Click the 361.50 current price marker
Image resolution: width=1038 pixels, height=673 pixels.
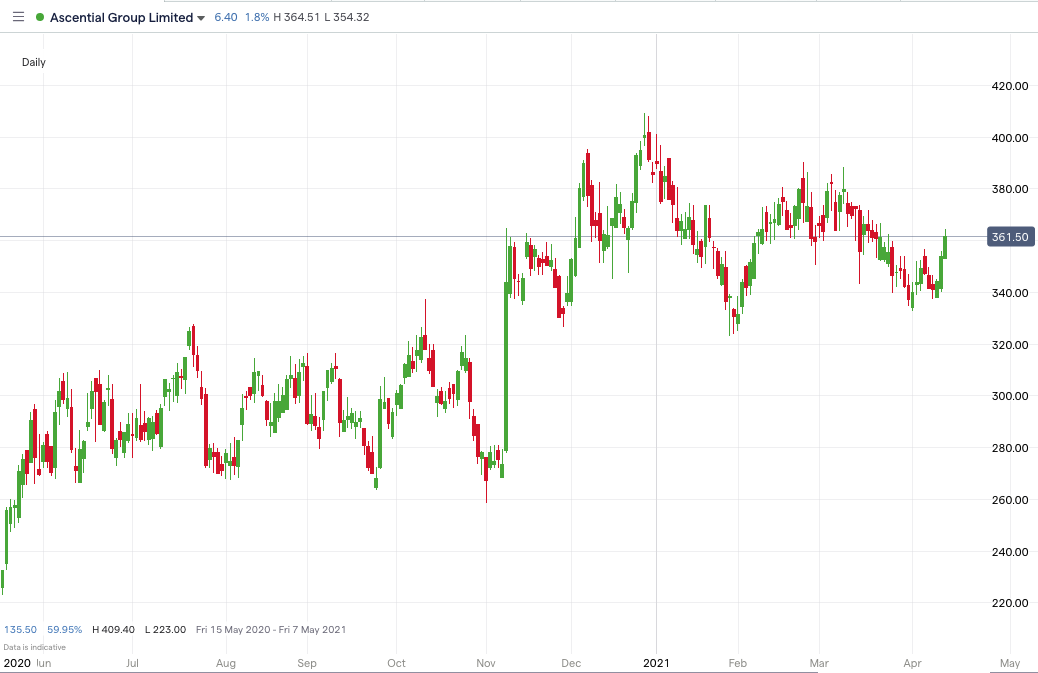tap(1009, 237)
